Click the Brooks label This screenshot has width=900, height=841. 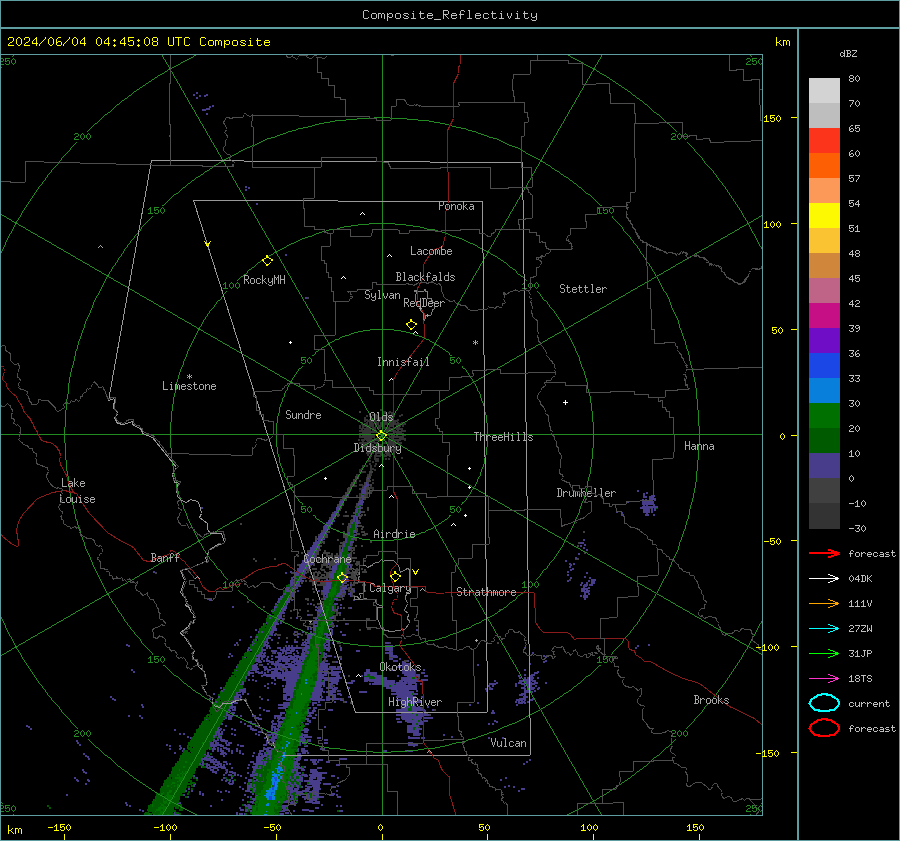pyautogui.click(x=711, y=700)
